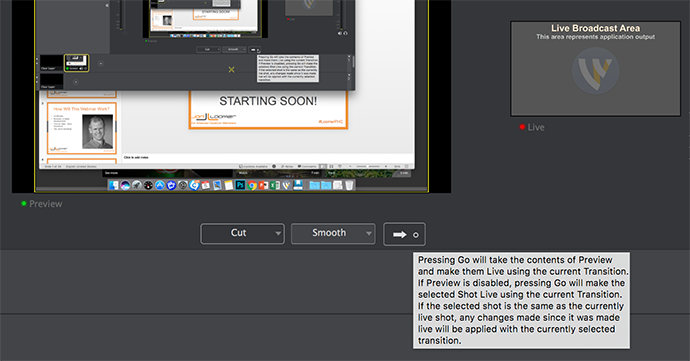Open Finder in the dock
The height and width of the screenshot is (361, 690).
(114, 185)
